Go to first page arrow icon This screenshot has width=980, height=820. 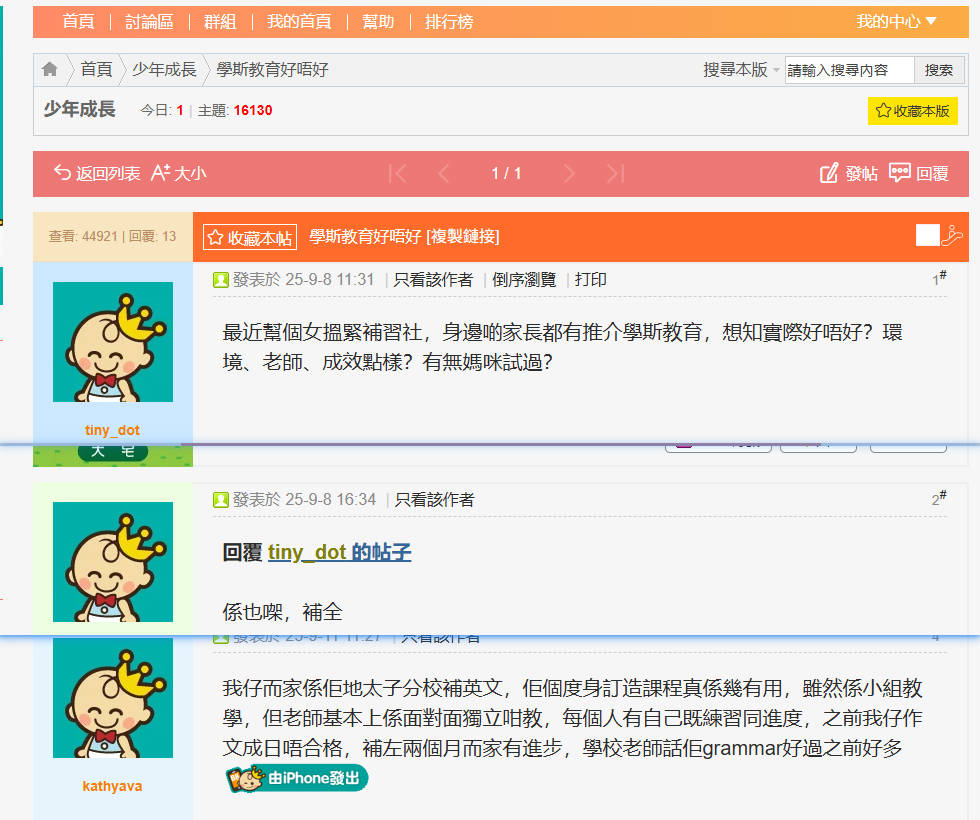coord(398,173)
